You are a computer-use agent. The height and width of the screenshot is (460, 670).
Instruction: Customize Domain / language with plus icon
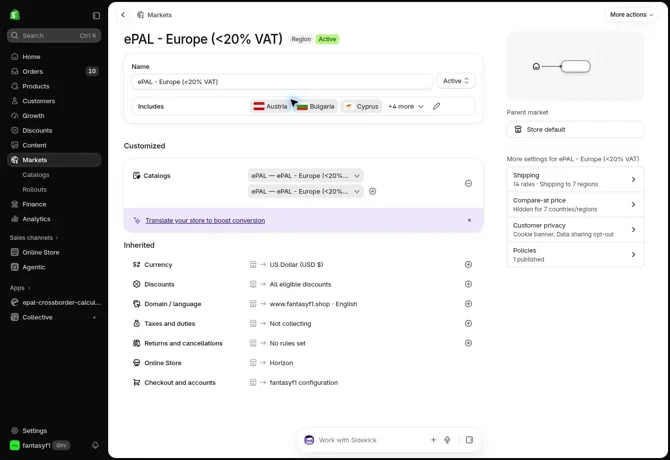pos(468,304)
